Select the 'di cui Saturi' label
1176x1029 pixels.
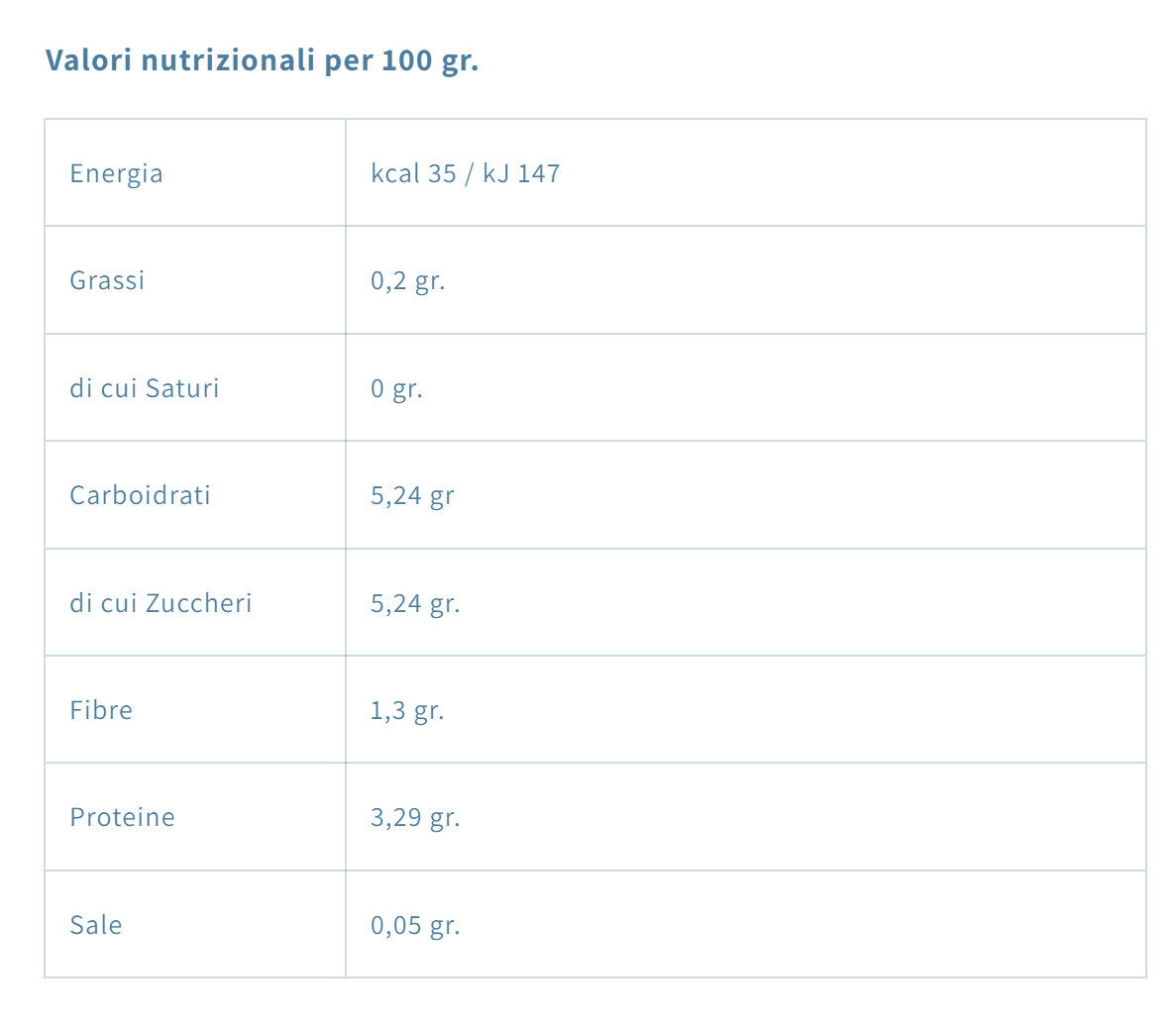pos(144,388)
